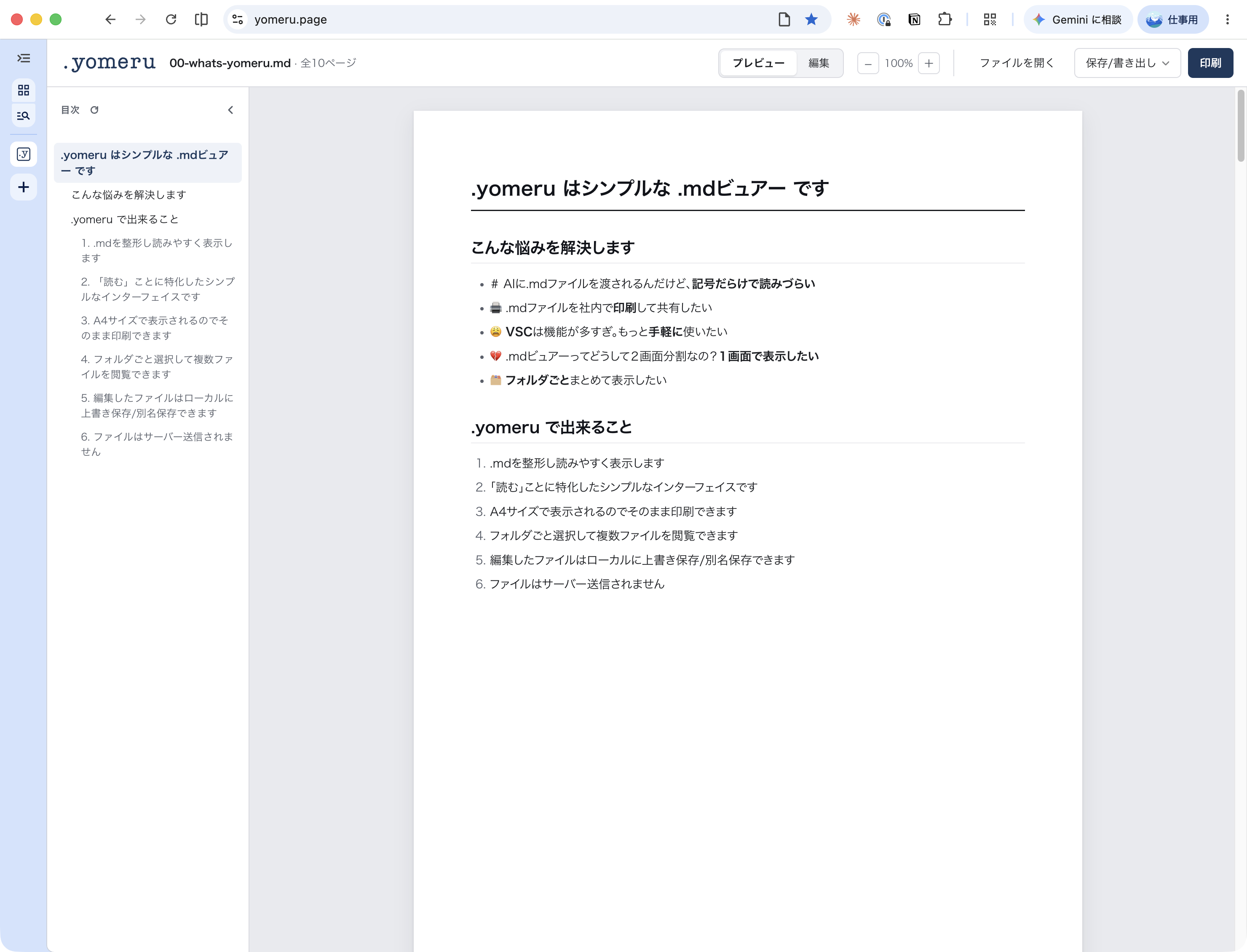1247x952 pixels.
Task: Go back in browser history
Action: pyautogui.click(x=110, y=19)
